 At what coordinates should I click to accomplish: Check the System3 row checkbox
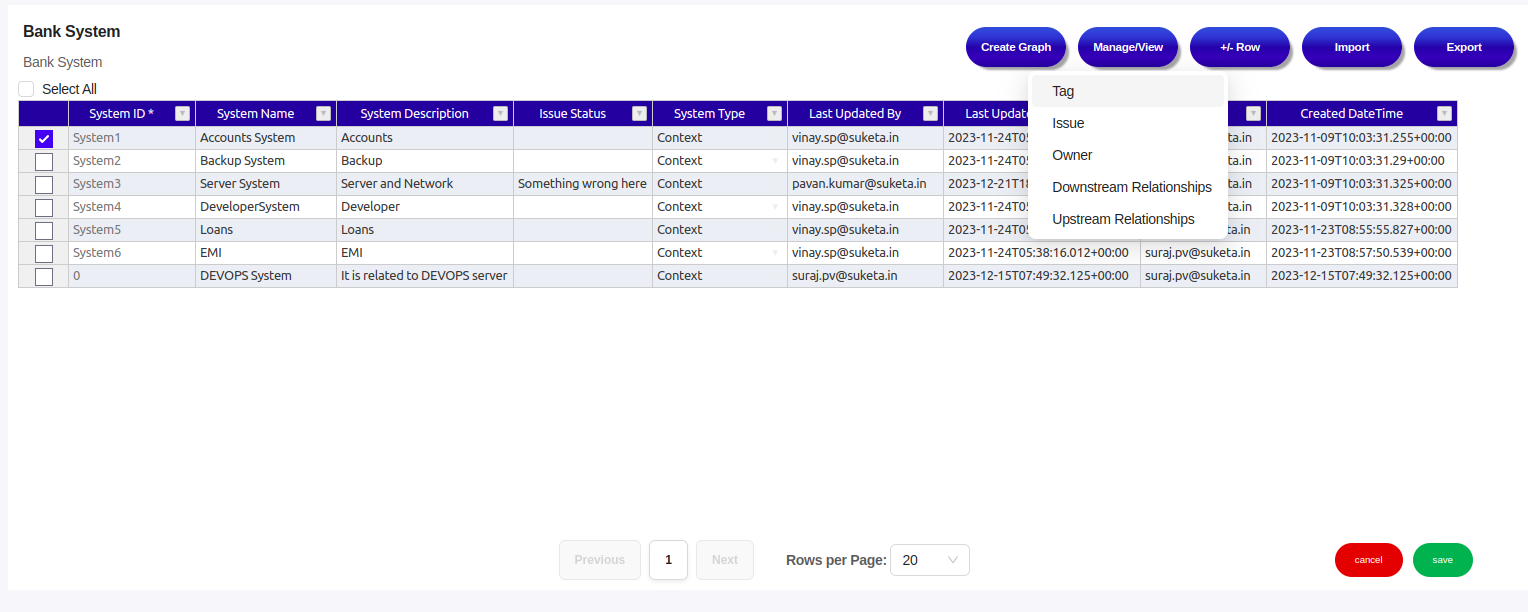pos(44,185)
